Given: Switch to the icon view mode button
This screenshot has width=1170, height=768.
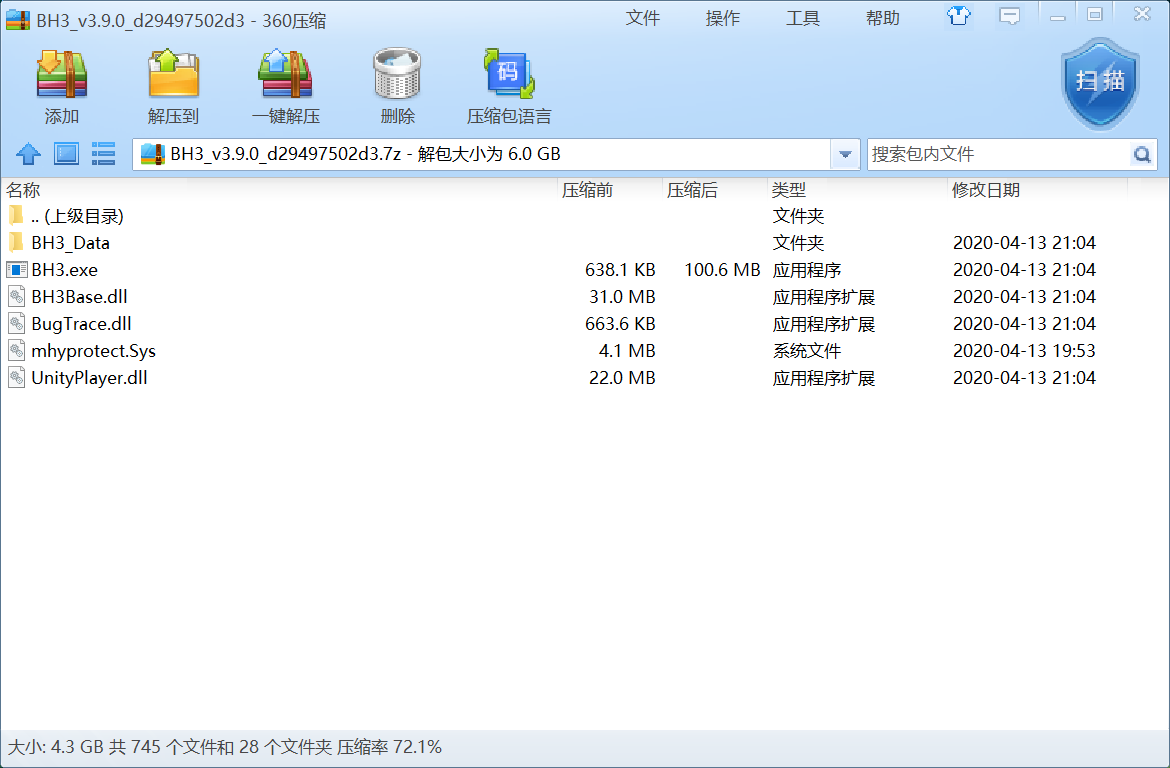Looking at the screenshot, I should (66, 154).
